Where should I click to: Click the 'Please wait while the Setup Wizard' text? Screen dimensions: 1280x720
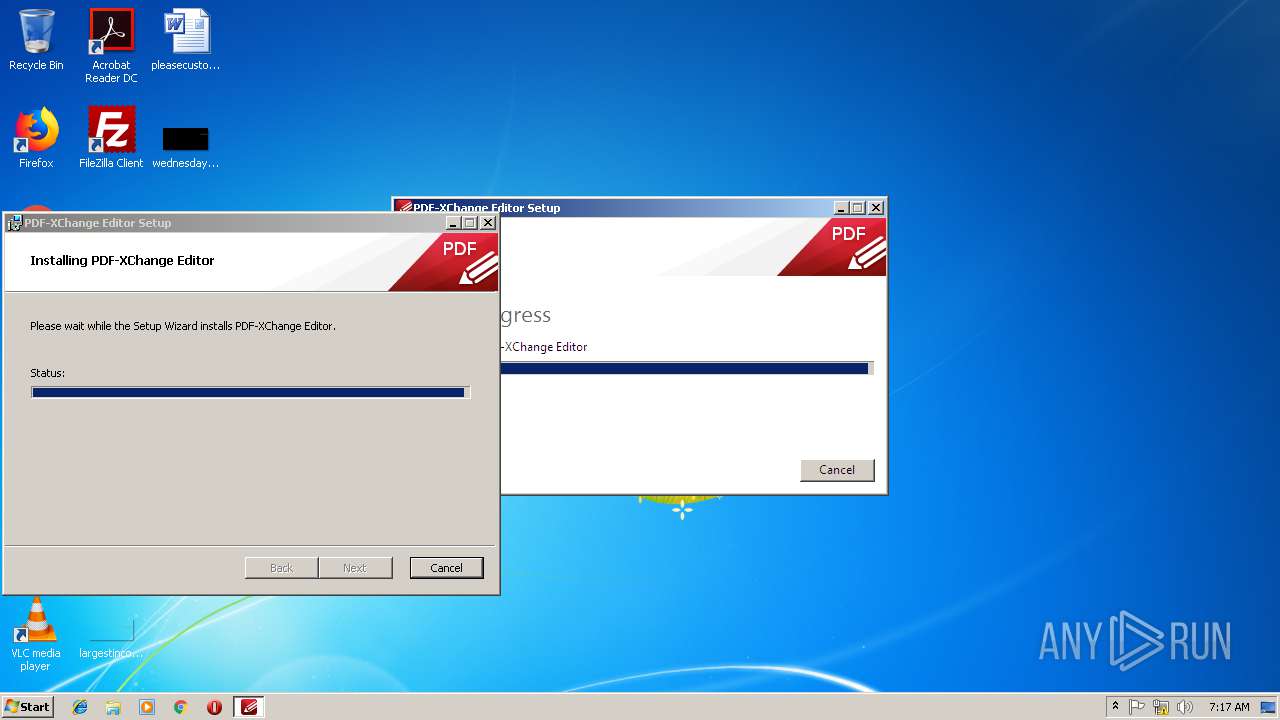point(183,326)
